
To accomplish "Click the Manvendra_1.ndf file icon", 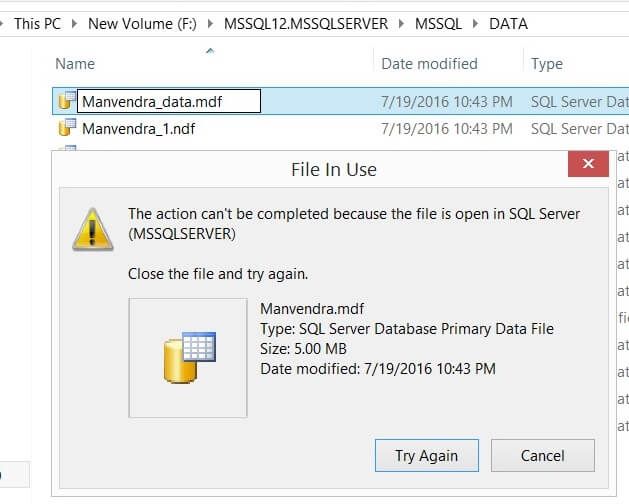I will tap(67, 128).
